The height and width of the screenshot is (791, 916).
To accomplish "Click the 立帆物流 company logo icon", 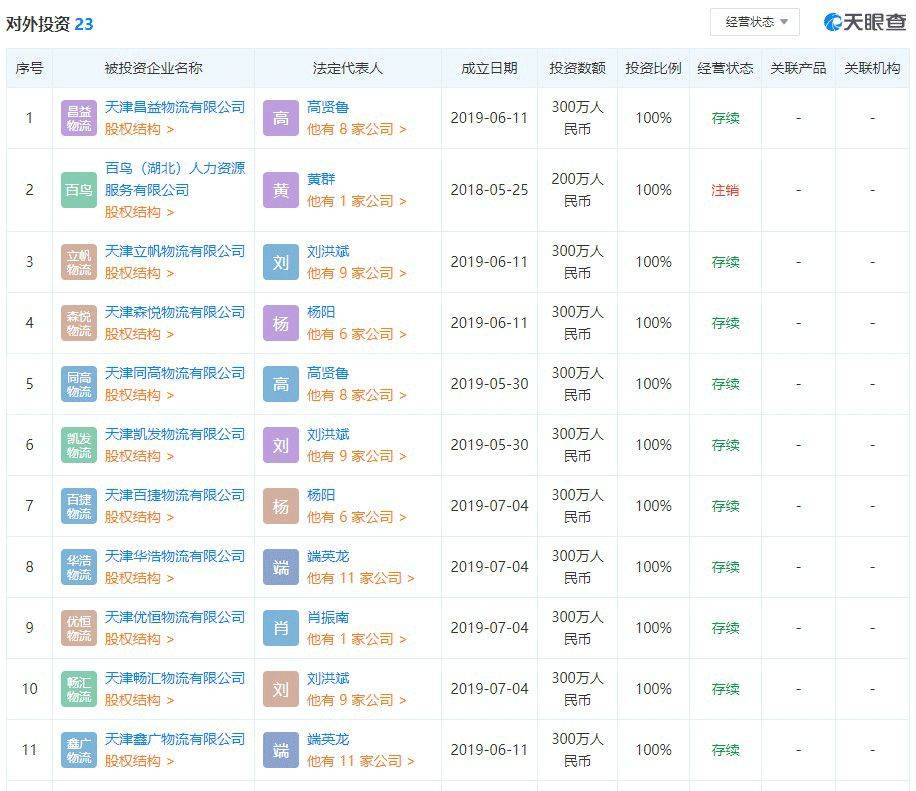I will coord(79,262).
